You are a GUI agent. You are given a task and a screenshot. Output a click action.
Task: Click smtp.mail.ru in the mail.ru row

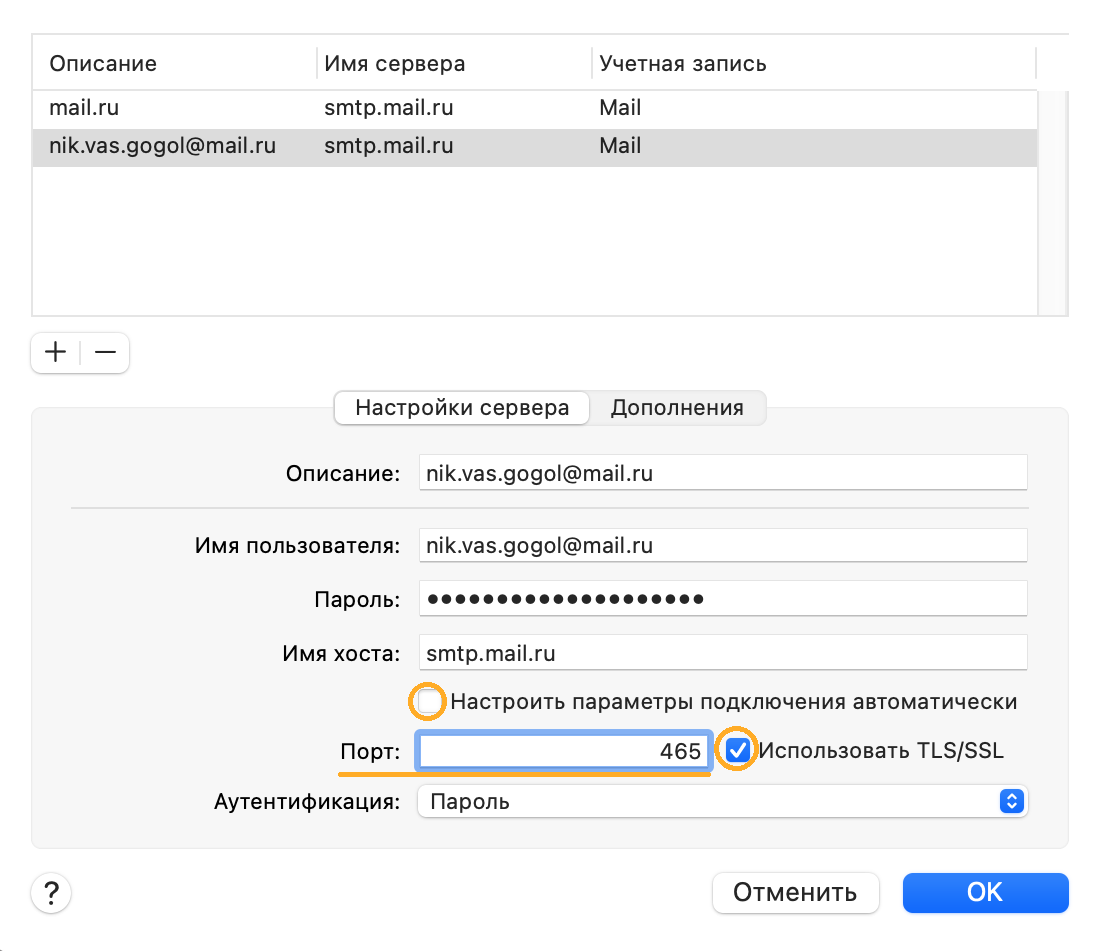388,108
